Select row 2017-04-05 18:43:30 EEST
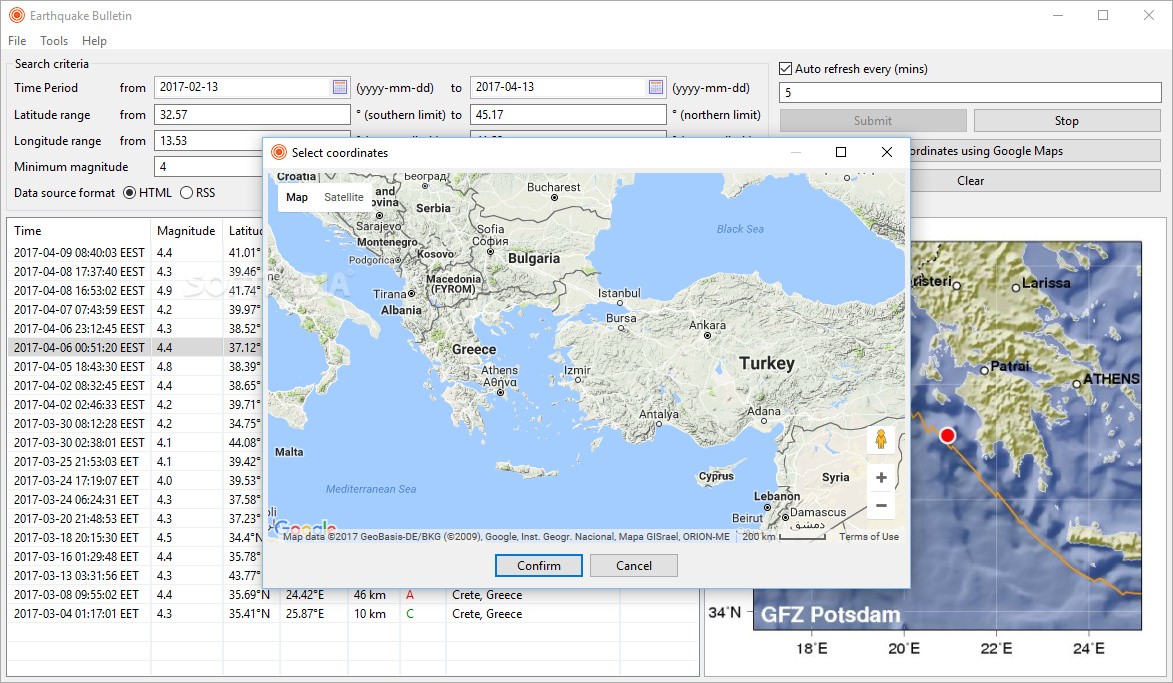 click(135, 367)
